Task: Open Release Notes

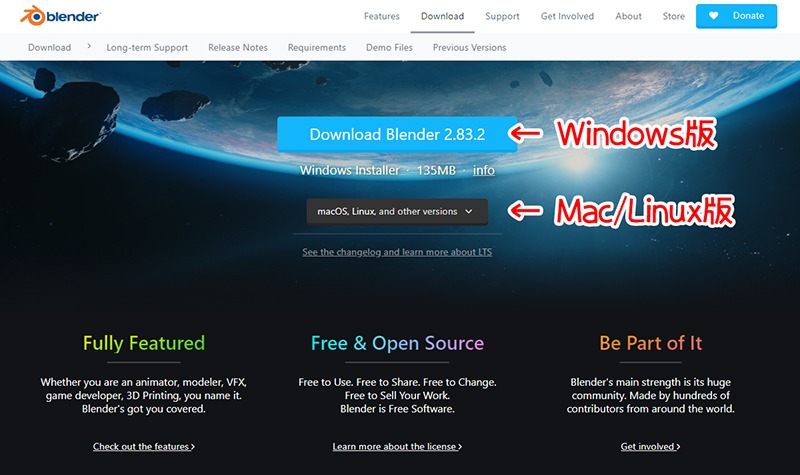Action: (238, 47)
